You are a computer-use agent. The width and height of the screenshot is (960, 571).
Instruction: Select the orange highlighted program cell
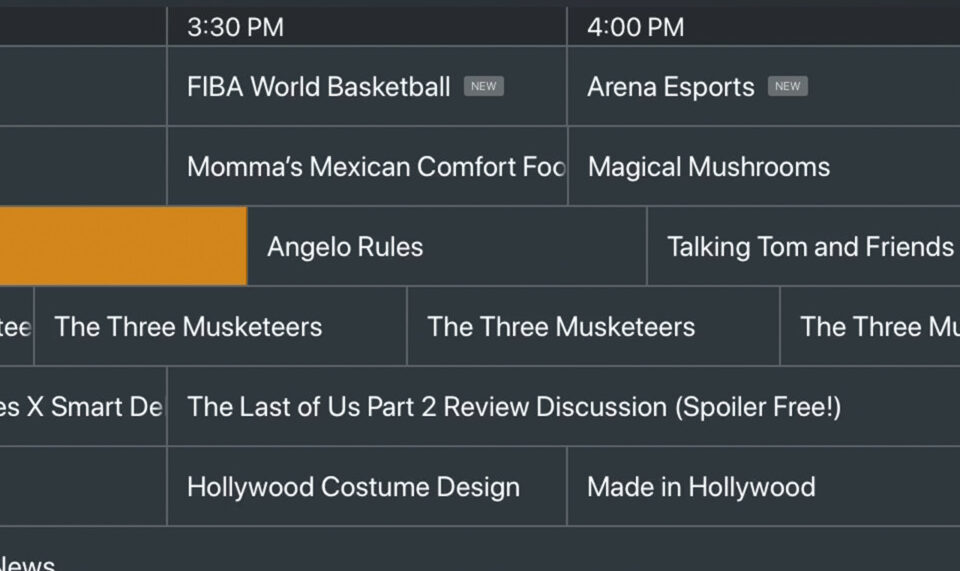point(122,246)
